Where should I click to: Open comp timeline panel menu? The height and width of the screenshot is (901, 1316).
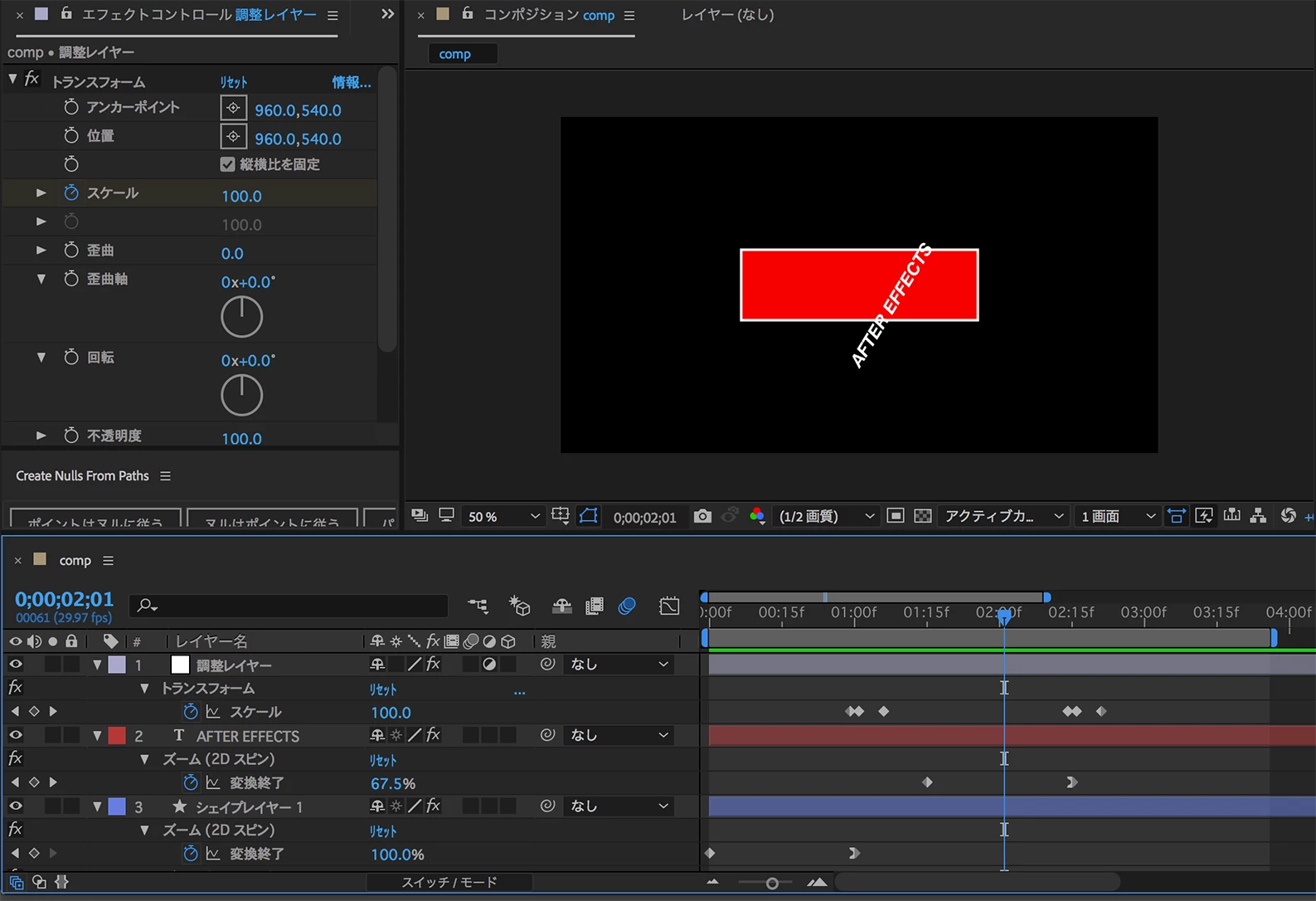pyautogui.click(x=108, y=561)
